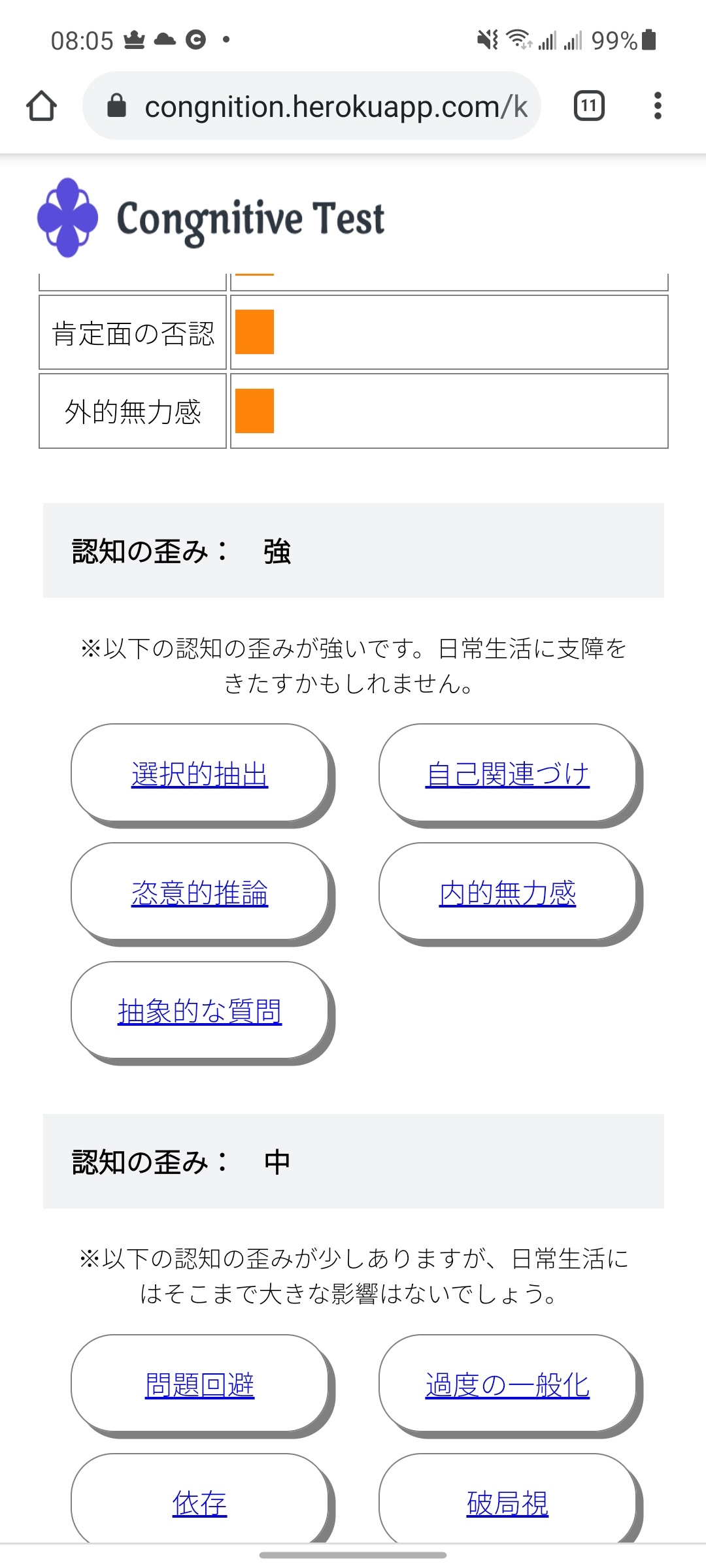Open the 選択的抽出 link

pos(199,774)
